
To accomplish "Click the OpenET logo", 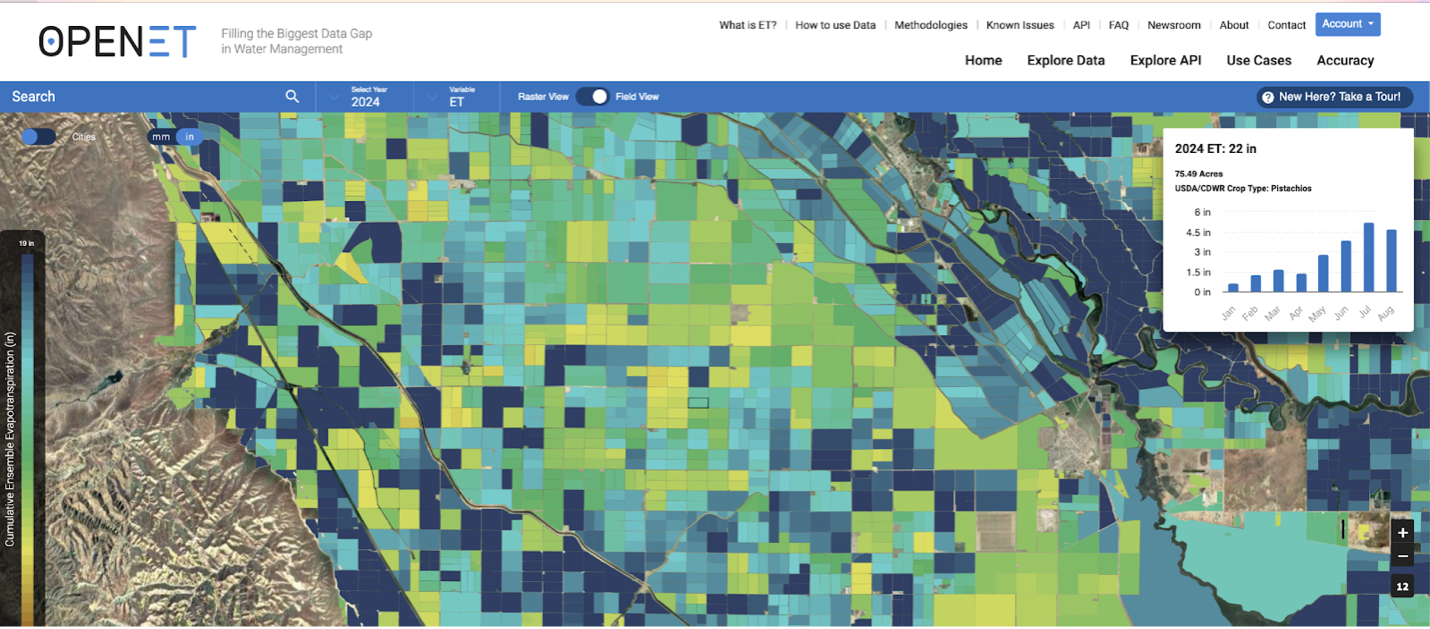I will pyautogui.click(x=113, y=41).
